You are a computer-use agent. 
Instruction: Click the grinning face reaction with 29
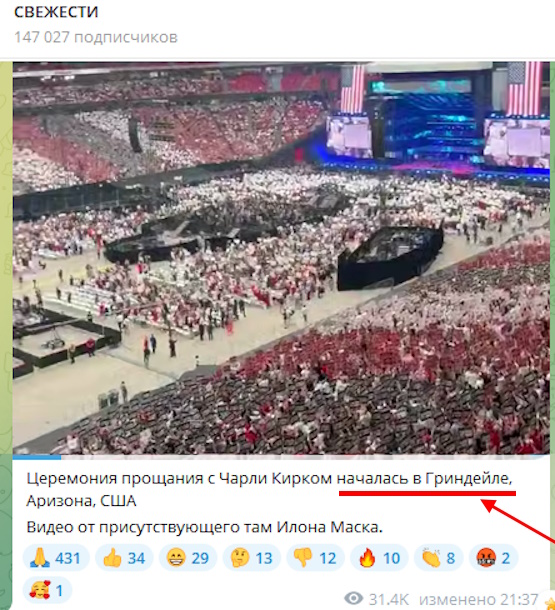(x=188, y=558)
